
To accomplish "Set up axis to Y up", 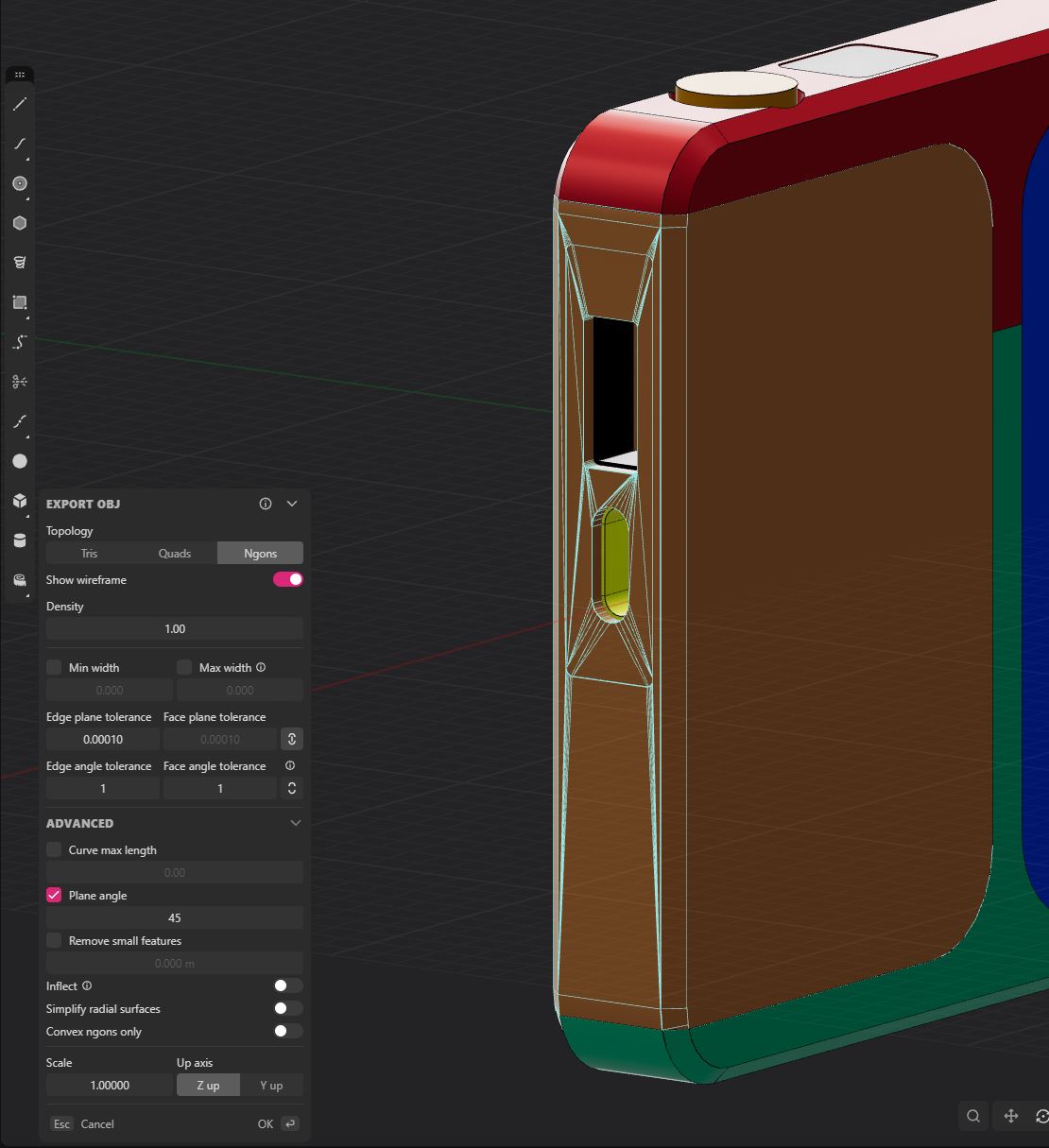I will tap(271, 1085).
